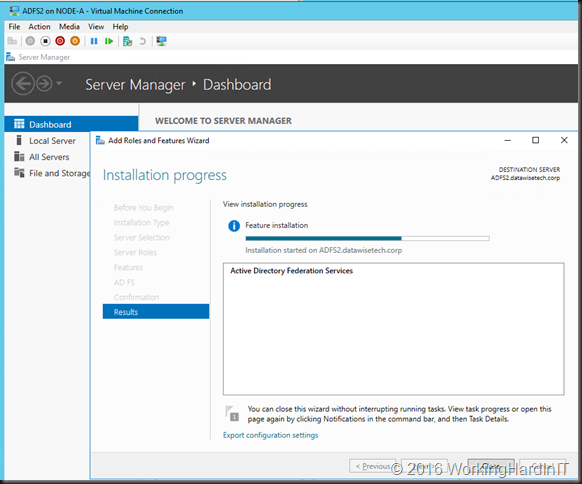The image size is (582, 484).
Task: Maximize the Add Roles wizard
Action: pos(535,140)
